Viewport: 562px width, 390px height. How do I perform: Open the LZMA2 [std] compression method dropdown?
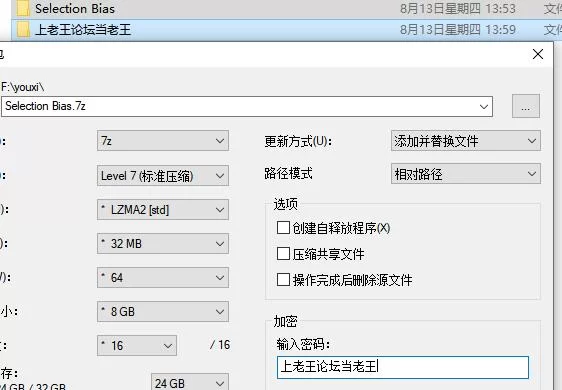click(163, 210)
